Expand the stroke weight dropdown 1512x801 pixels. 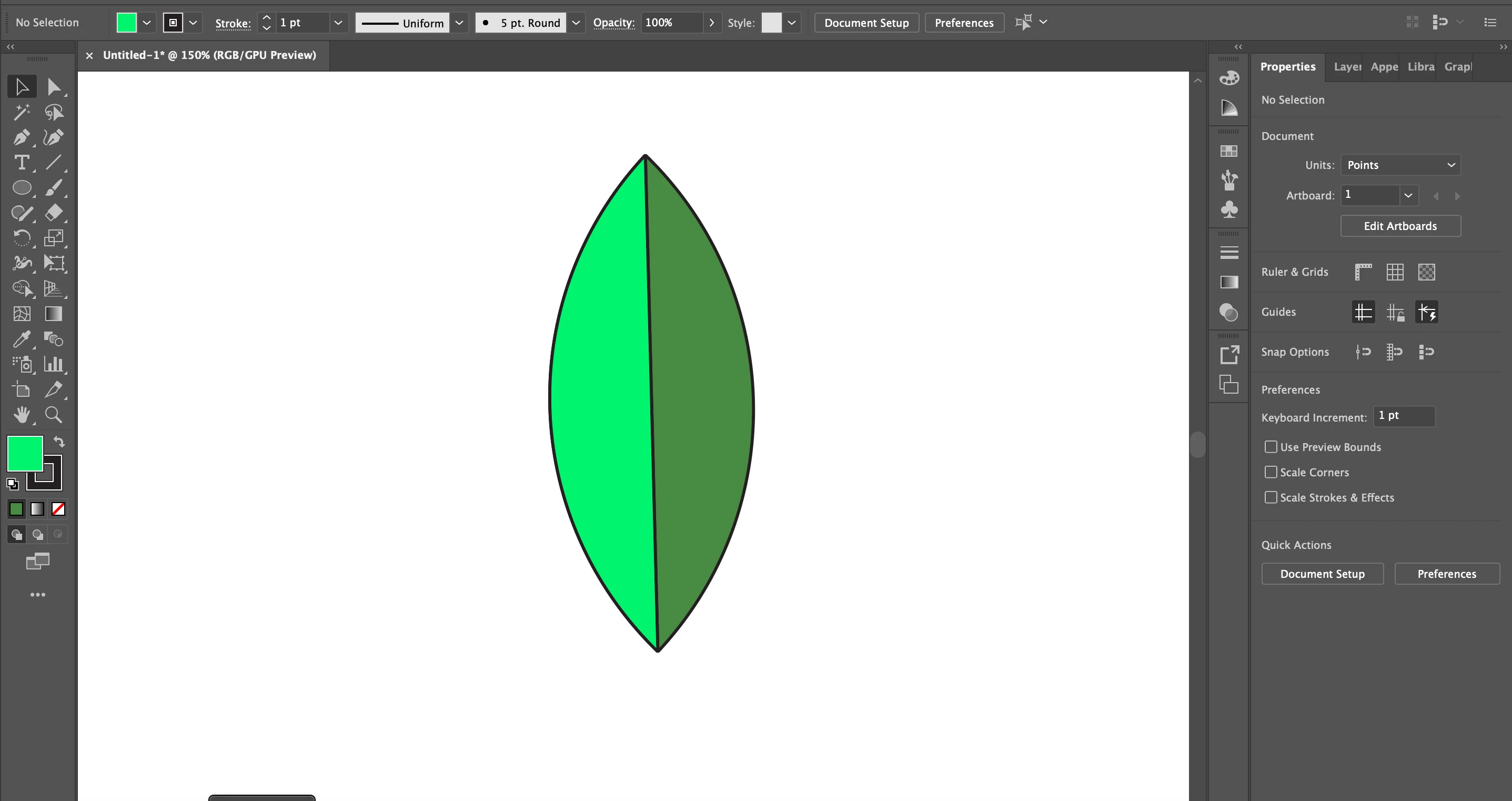coord(338,23)
